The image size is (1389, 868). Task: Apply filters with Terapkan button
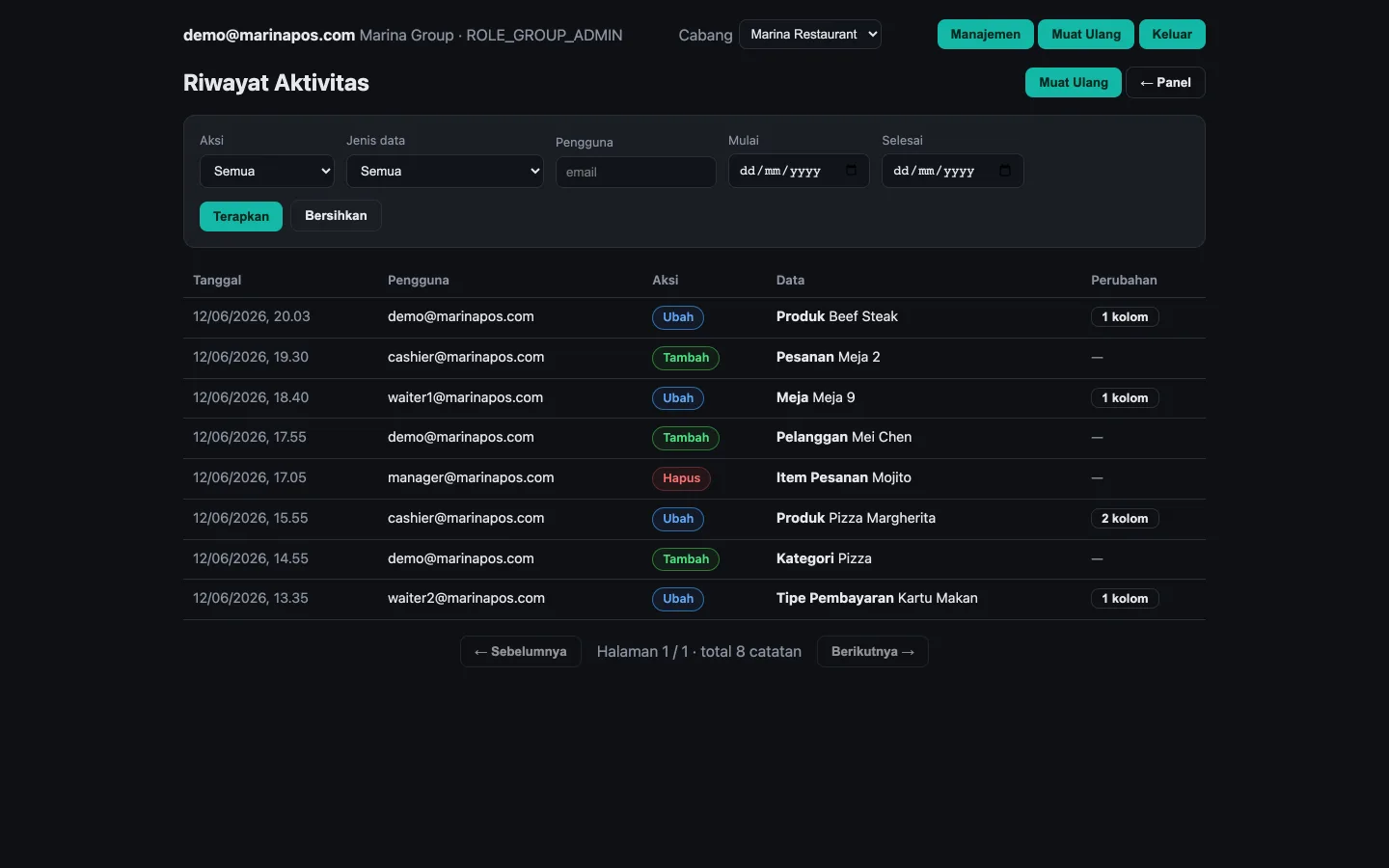(241, 216)
